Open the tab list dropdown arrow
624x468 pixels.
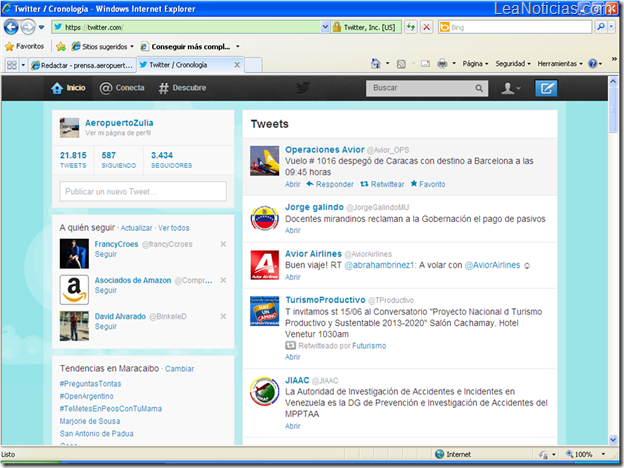coord(23,65)
